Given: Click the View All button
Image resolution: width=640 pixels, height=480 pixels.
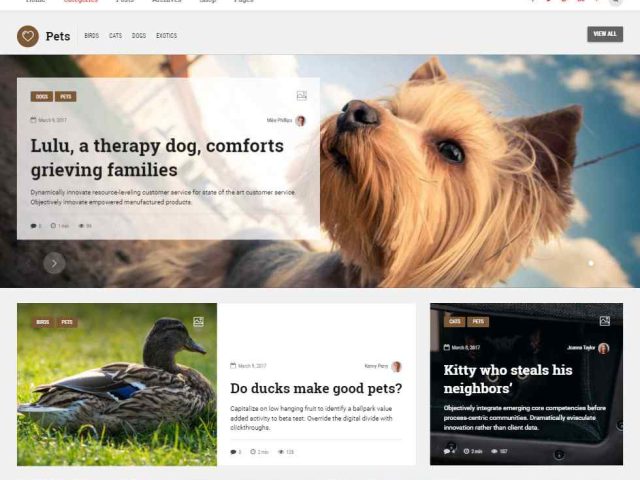Looking at the screenshot, I should pyautogui.click(x=605, y=34).
